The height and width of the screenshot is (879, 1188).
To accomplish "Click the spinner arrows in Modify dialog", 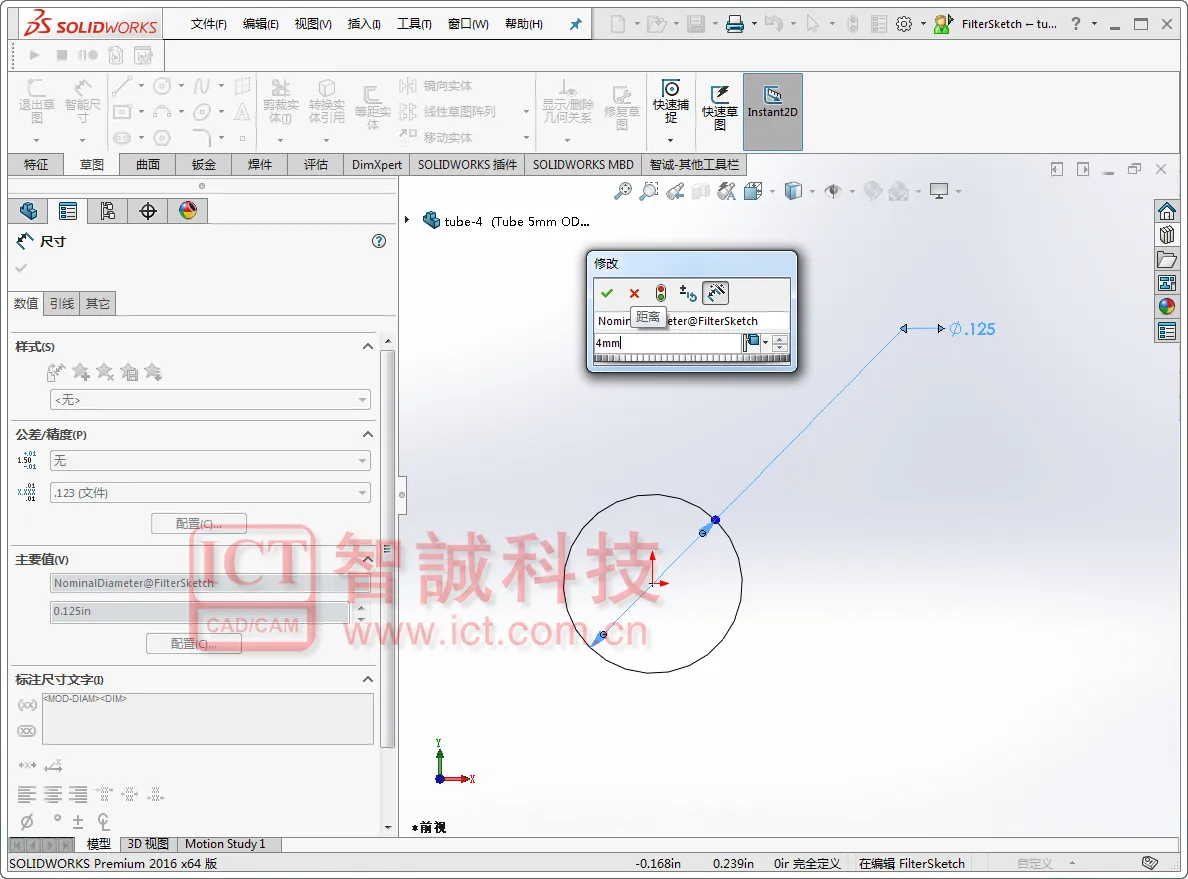I will (780, 343).
